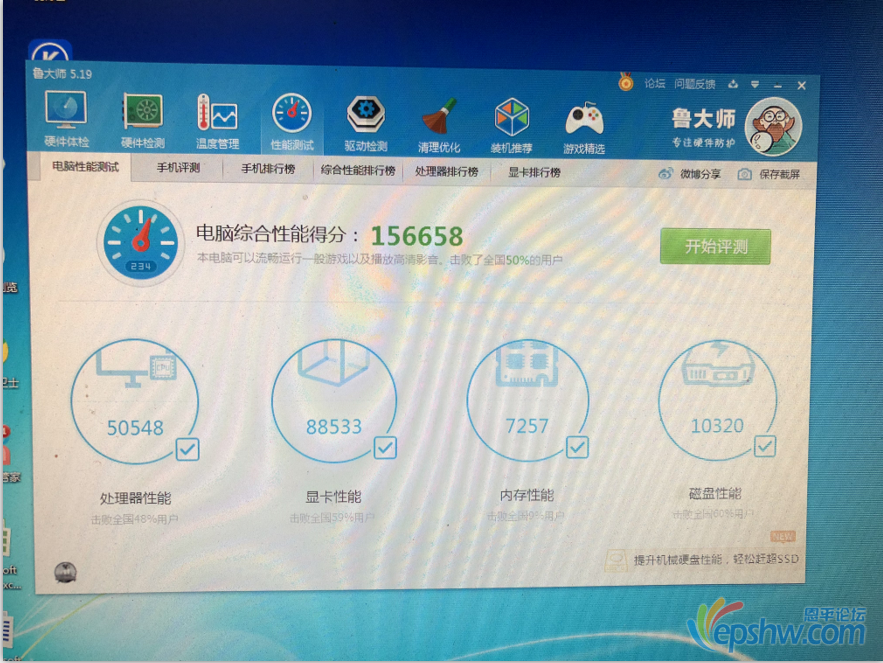Screen dimensions: 883x663
Task: Uncheck the 显卡性能 test checkbox
Action: (385, 448)
